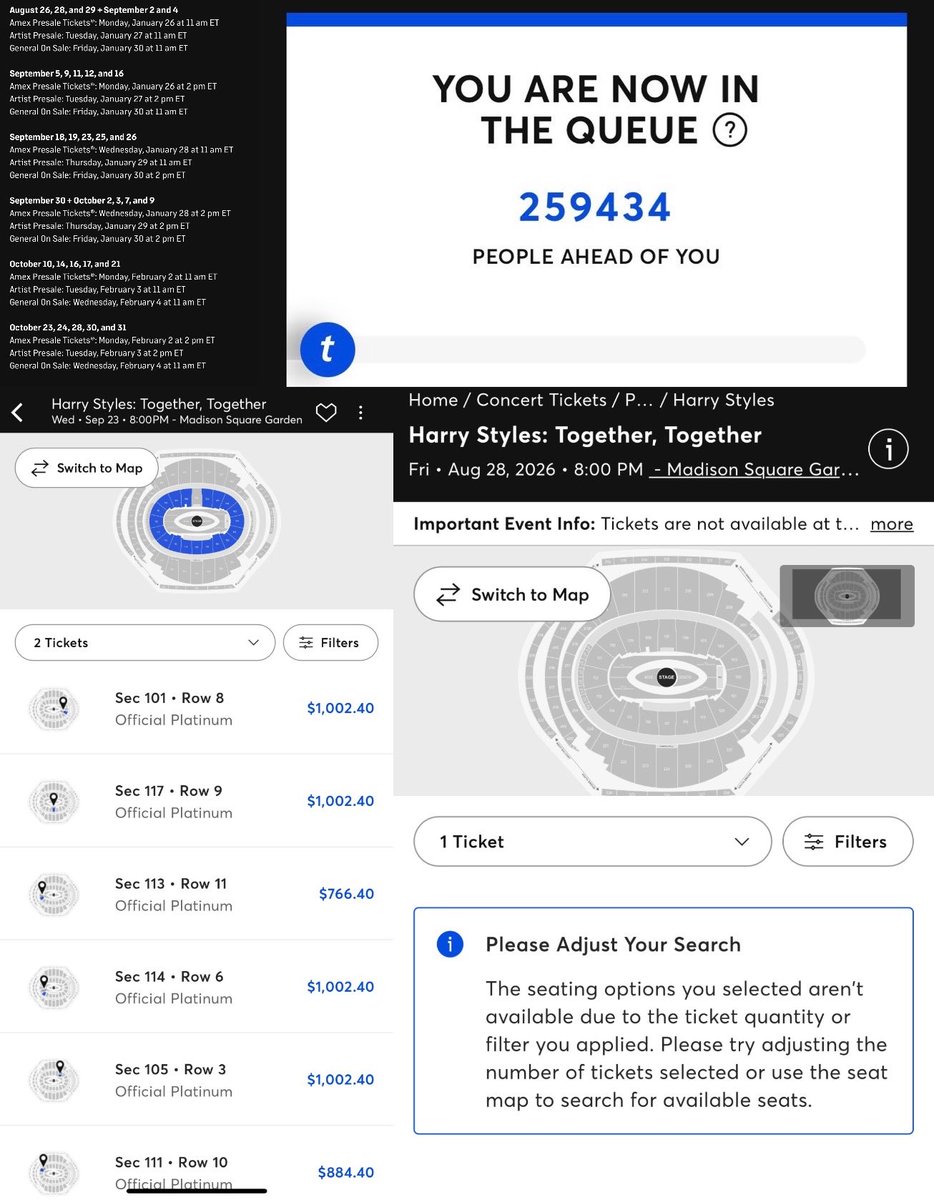This screenshot has height=1200, width=934.
Task: Open queue help question mark icon
Action: click(x=730, y=130)
